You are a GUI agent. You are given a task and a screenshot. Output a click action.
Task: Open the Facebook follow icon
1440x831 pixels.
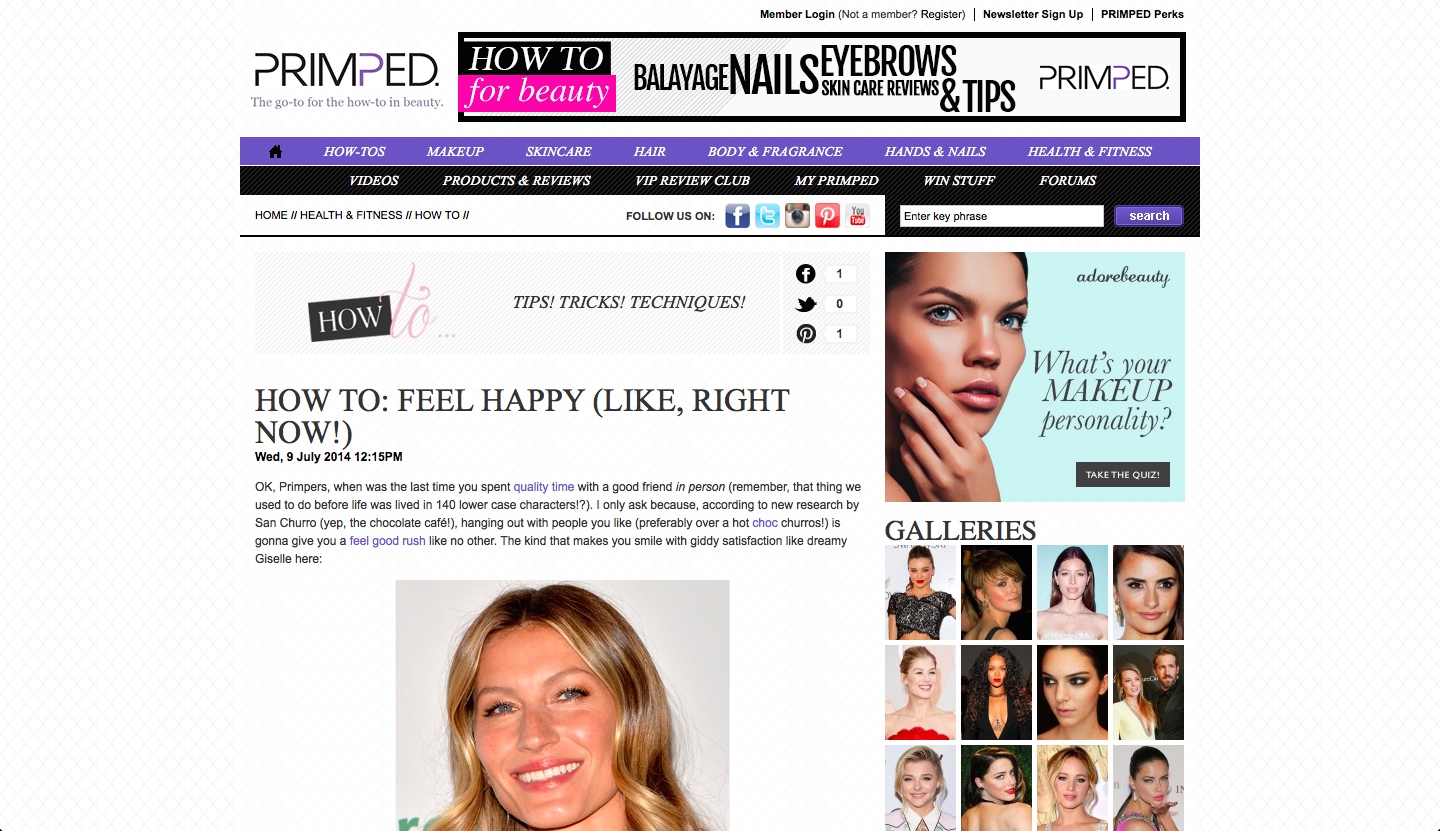click(737, 216)
